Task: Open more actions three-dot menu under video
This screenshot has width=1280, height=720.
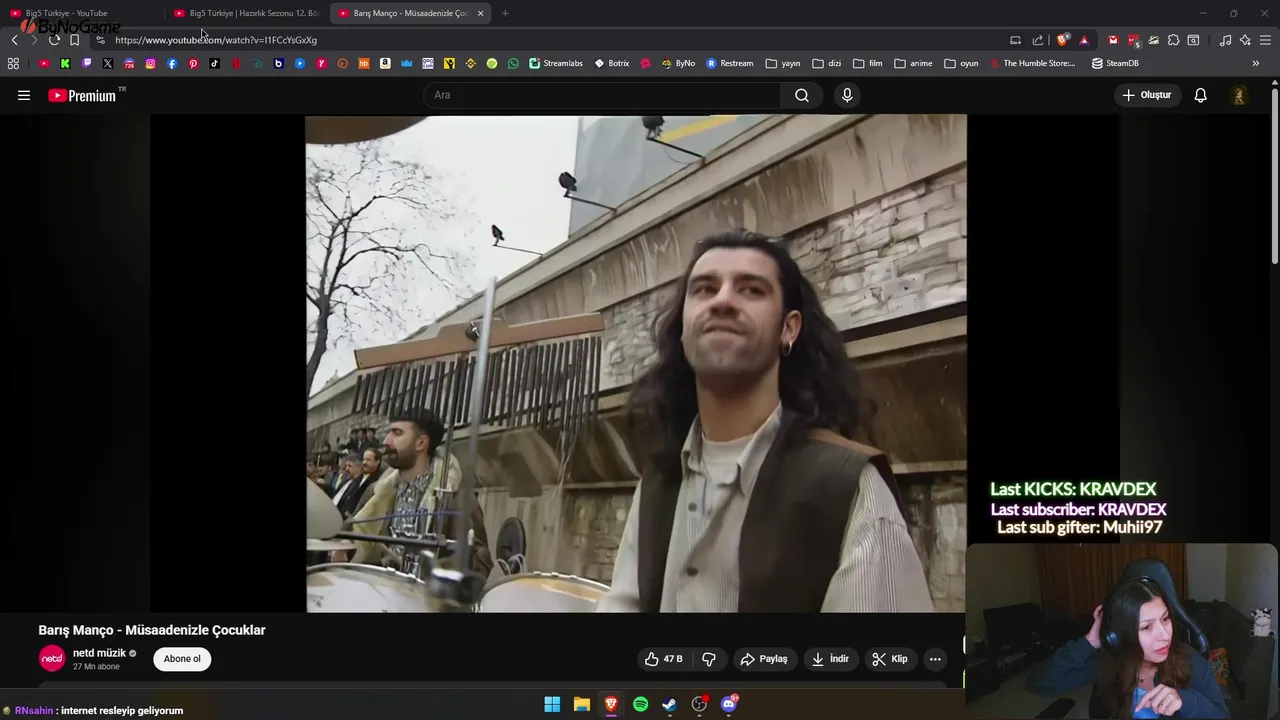Action: coord(935,659)
